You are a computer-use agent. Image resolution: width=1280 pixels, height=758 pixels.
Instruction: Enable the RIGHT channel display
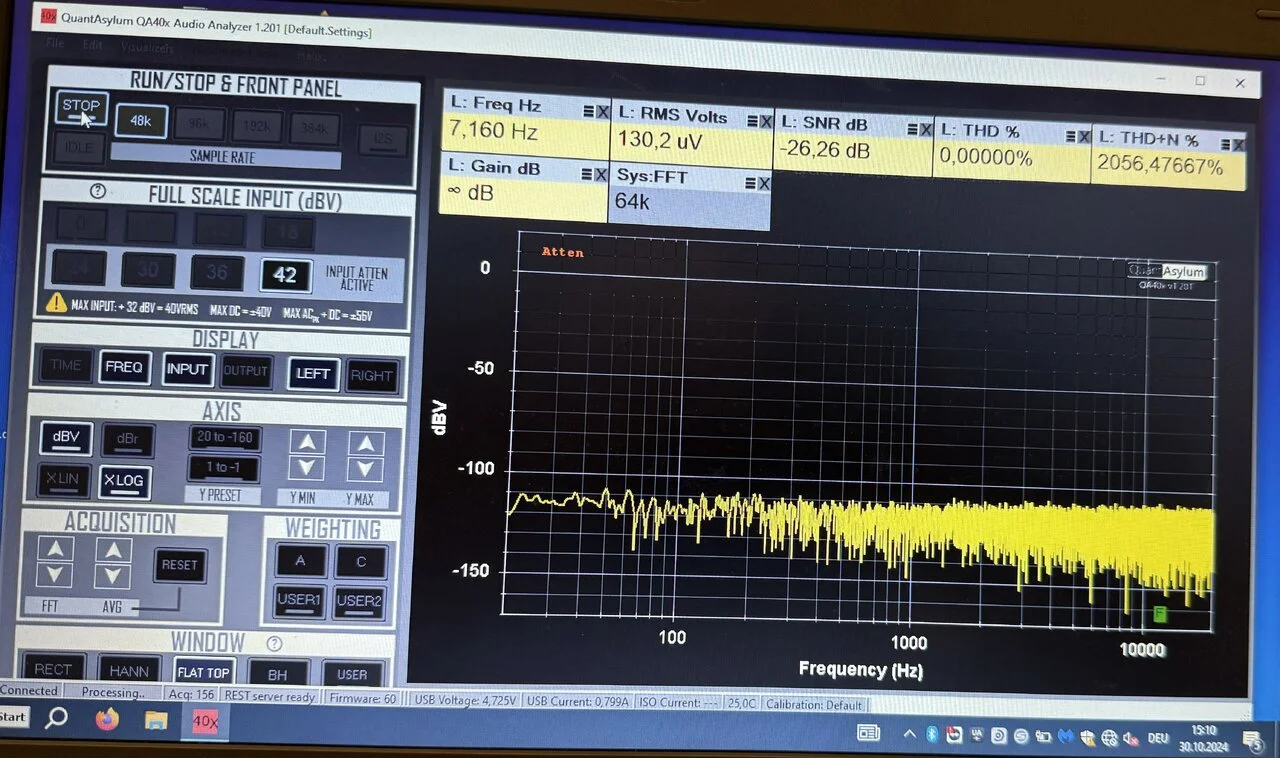(371, 376)
